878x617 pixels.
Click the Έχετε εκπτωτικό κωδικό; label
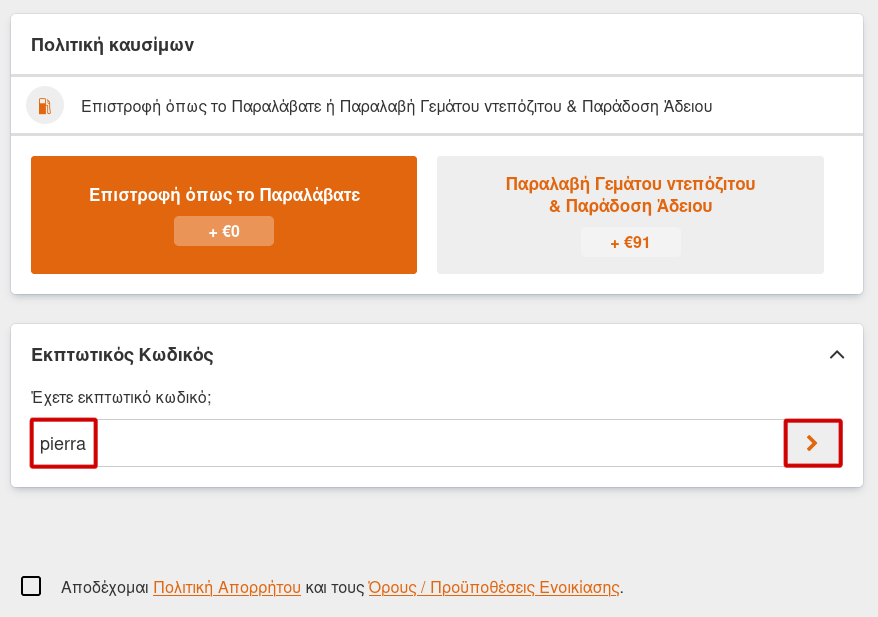[121, 397]
